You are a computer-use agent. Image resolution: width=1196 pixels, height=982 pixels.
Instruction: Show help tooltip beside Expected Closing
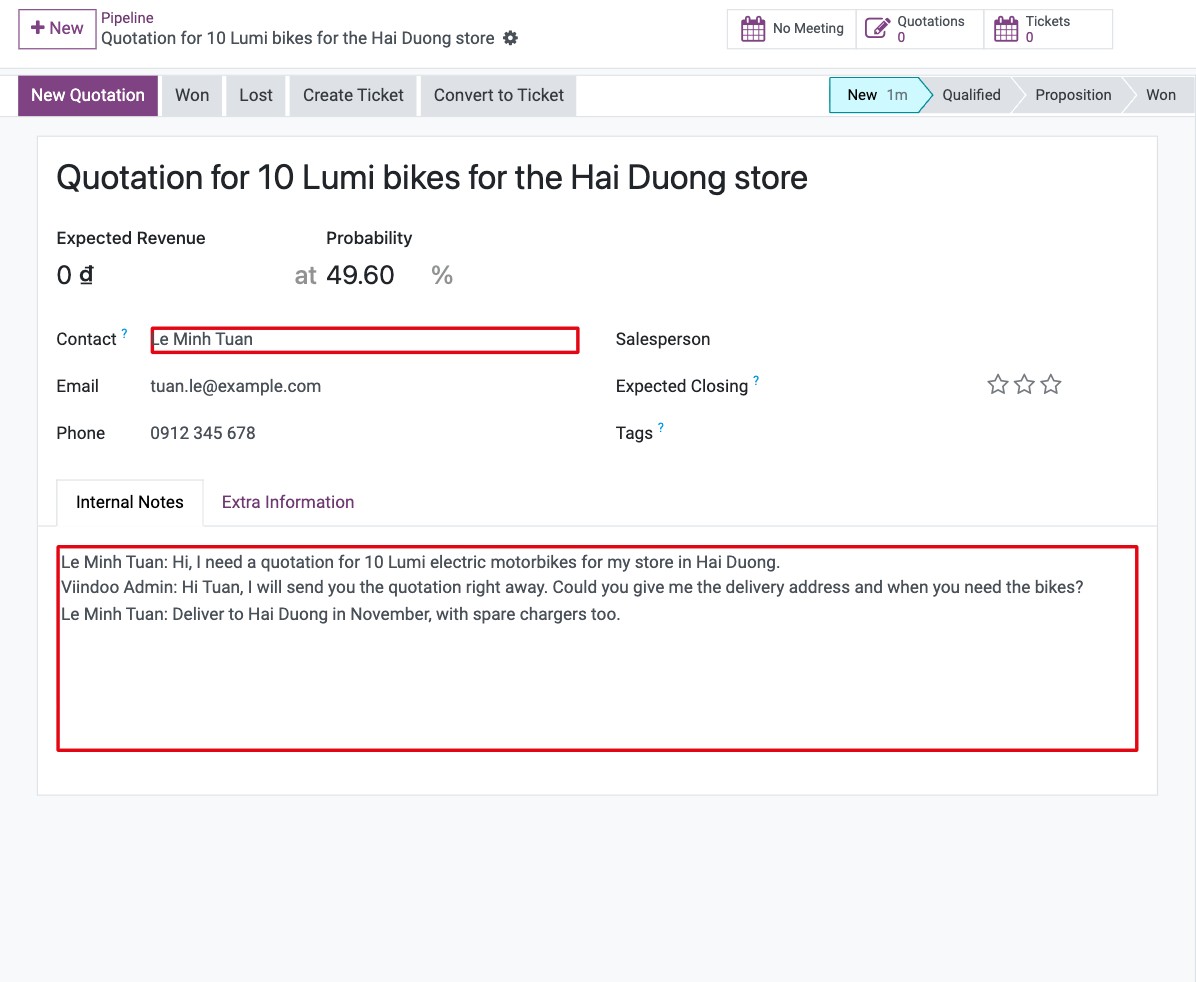[x=756, y=380]
